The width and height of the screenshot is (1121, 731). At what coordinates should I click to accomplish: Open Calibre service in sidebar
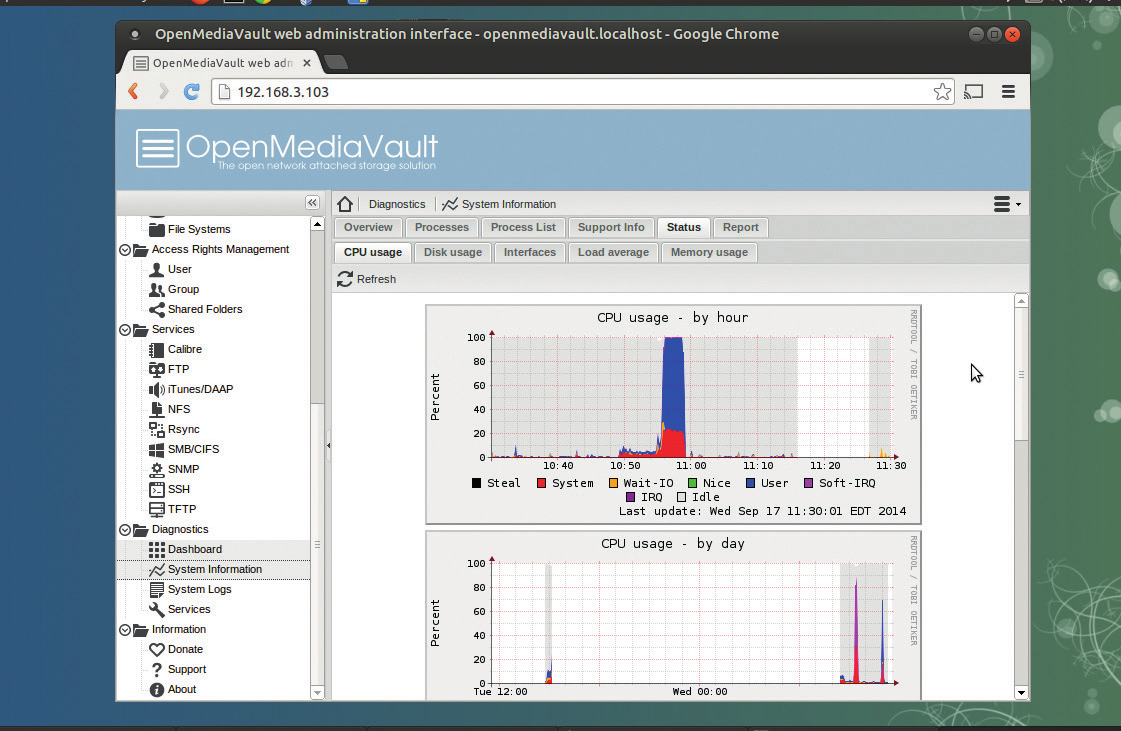pos(184,349)
